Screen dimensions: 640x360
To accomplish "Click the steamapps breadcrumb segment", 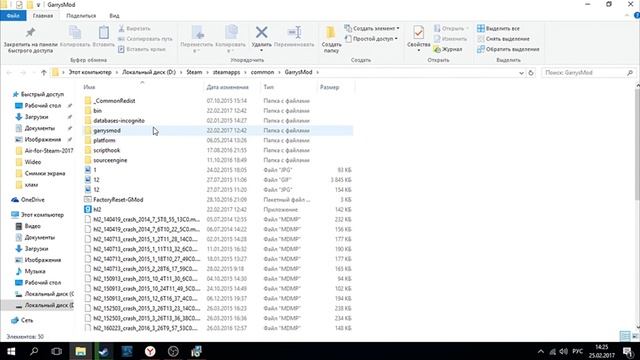I will 227,72.
